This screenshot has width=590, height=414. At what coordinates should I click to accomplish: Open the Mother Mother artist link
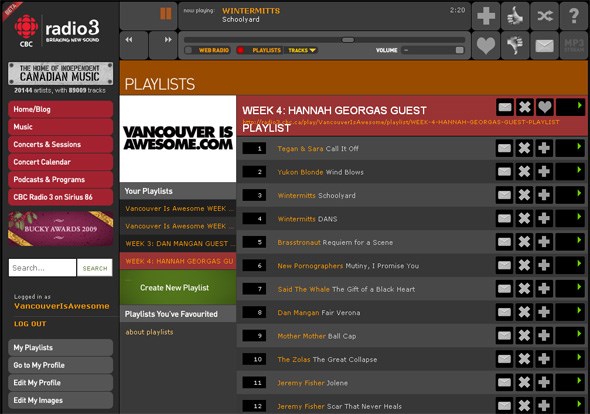coord(301,336)
